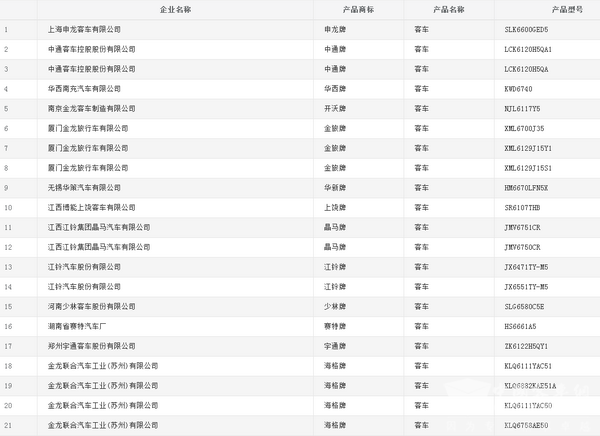Select model number SLK6600GED5
600x436 pixels.
tap(527, 29)
